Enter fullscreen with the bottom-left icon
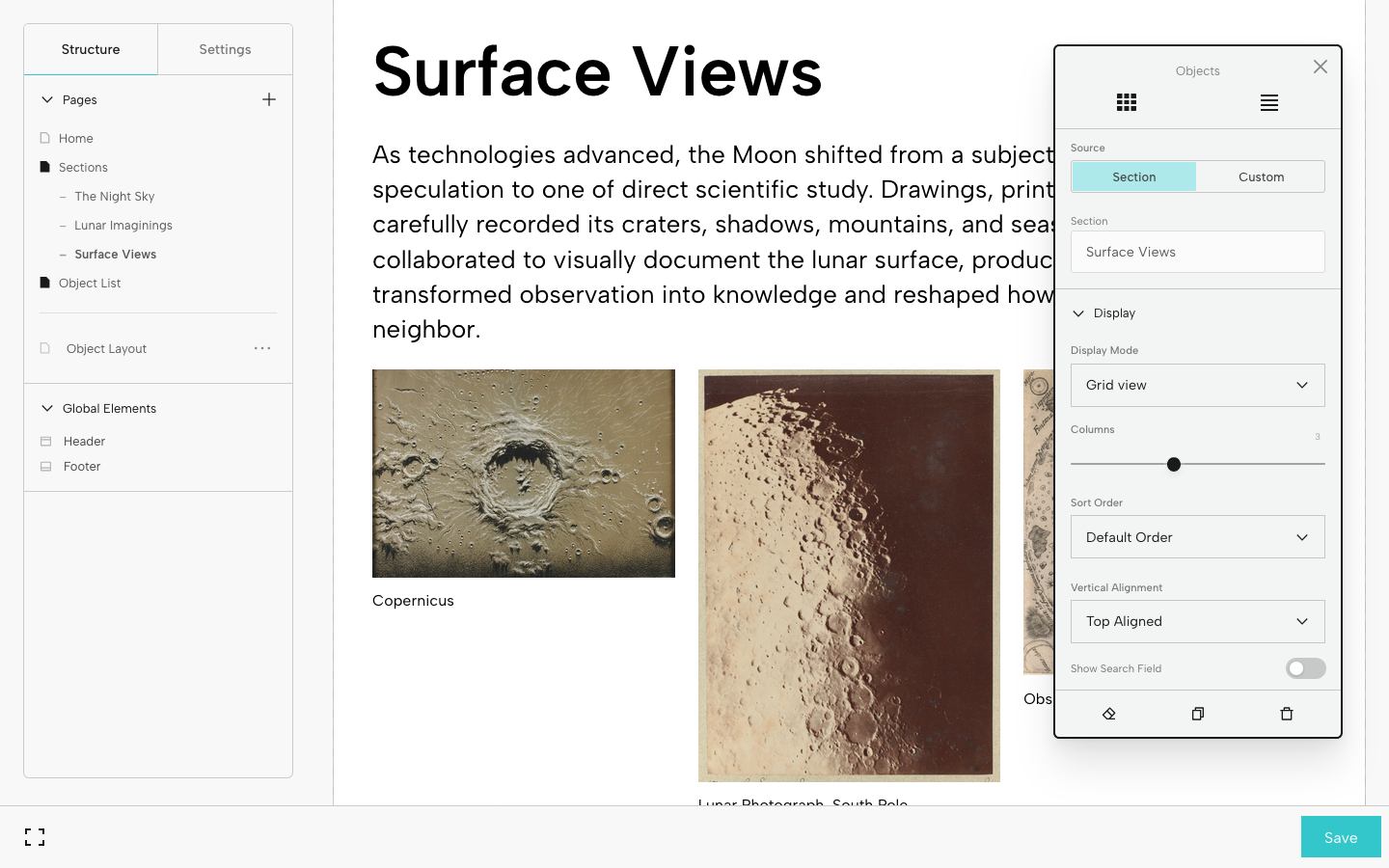The image size is (1389, 868). tap(35, 837)
